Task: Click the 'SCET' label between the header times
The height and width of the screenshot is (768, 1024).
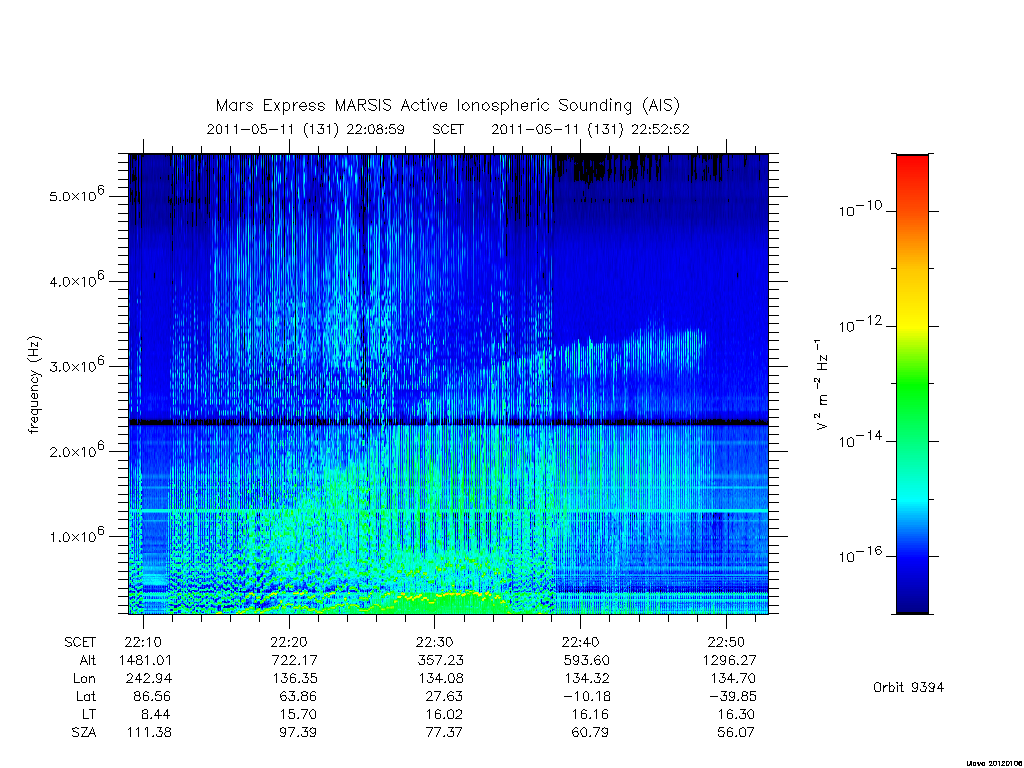Action: coord(447,129)
